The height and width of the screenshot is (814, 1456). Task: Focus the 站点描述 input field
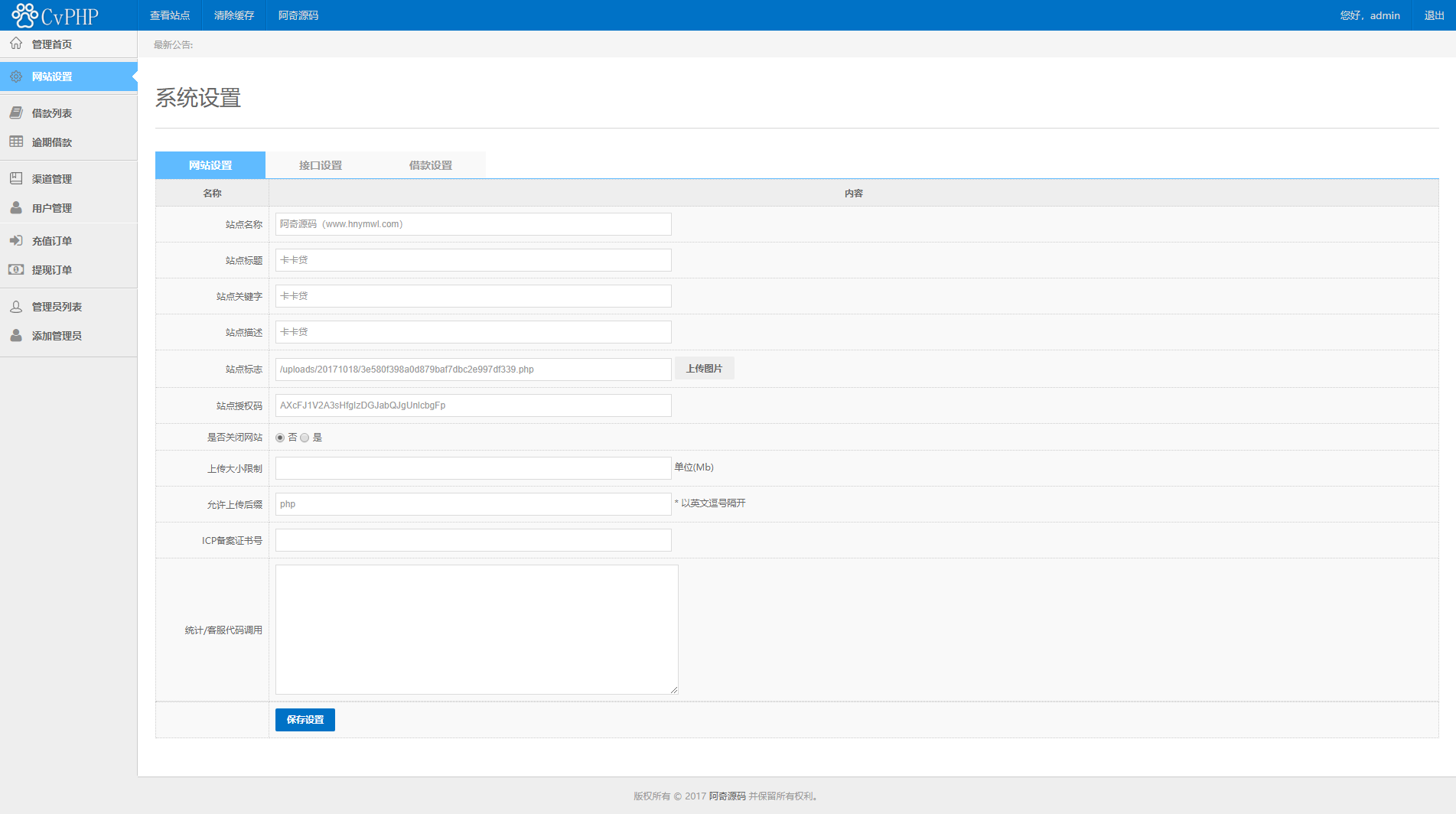pyautogui.click(x=474, y=332)
